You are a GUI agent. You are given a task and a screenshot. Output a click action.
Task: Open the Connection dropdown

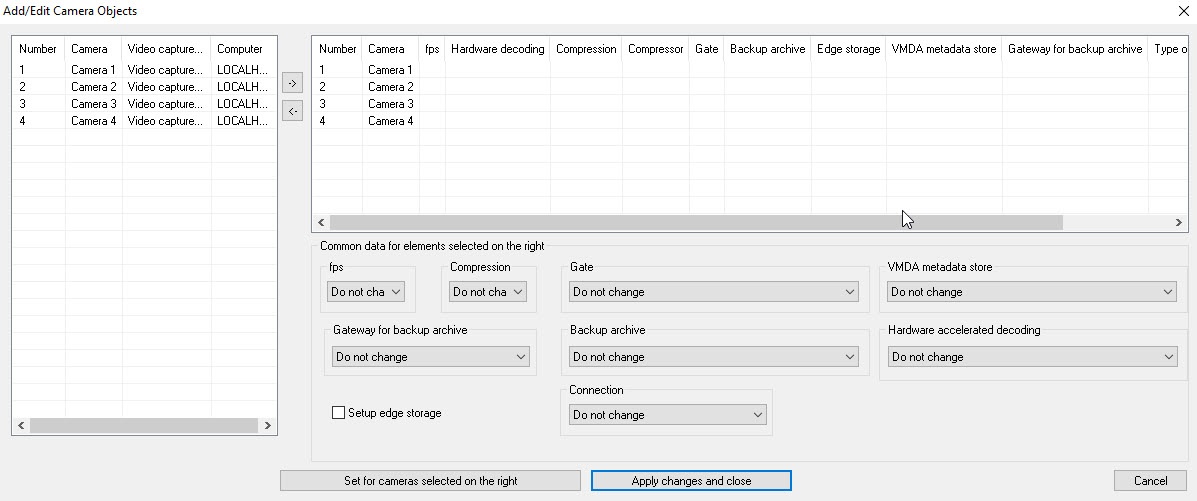pyautogui.click(x=667, y=415)
